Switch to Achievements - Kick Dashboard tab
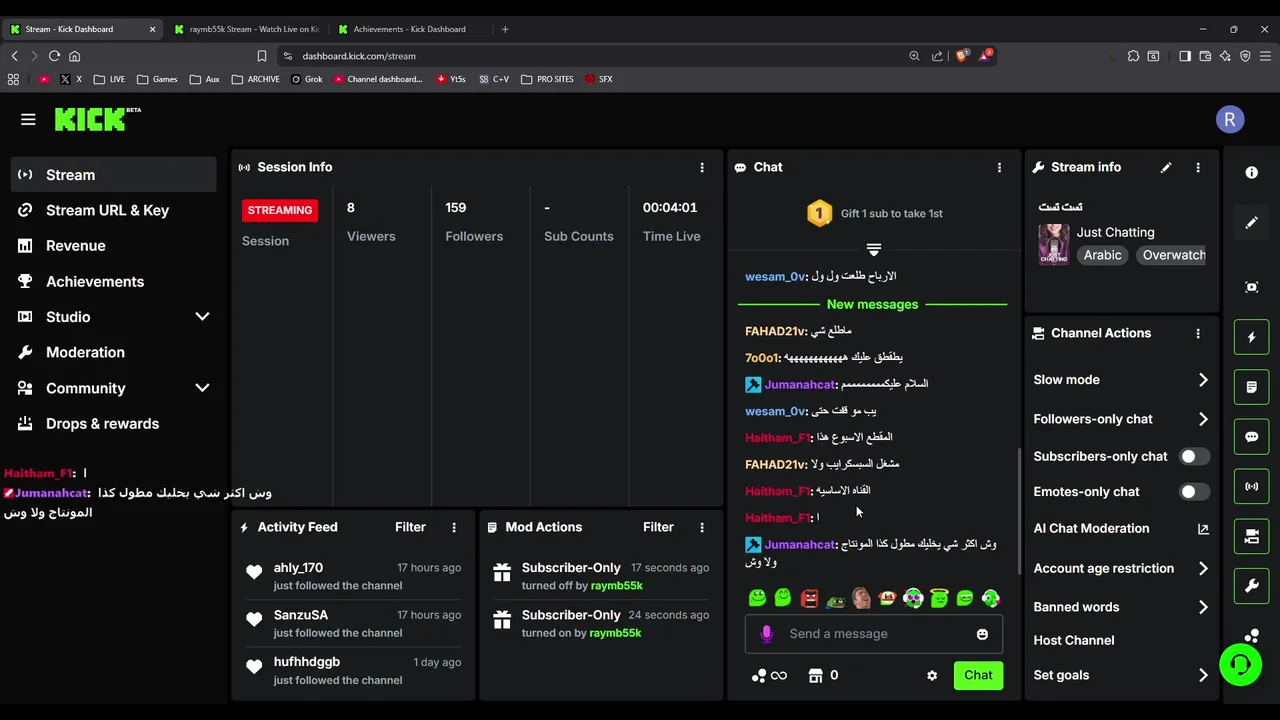The width and height of the screenshot is (1280, 720). pyautogui.click(x=410, y=29)
